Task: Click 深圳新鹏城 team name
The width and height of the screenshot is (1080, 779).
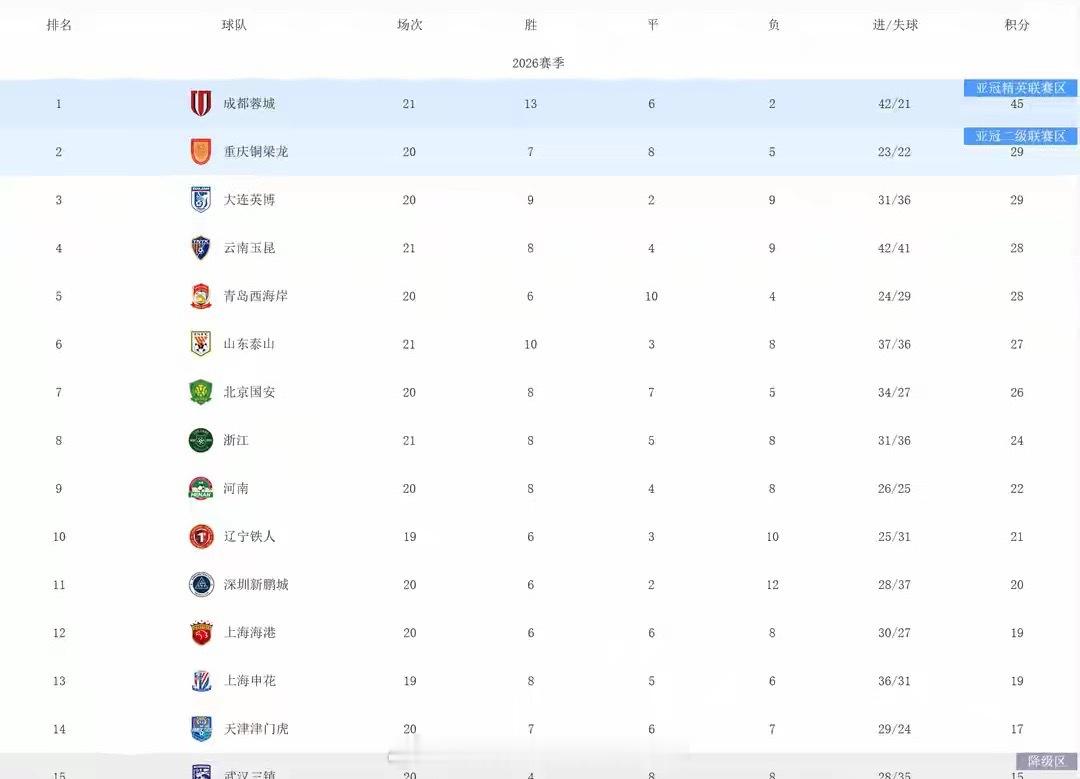Action: click(256, 584)
